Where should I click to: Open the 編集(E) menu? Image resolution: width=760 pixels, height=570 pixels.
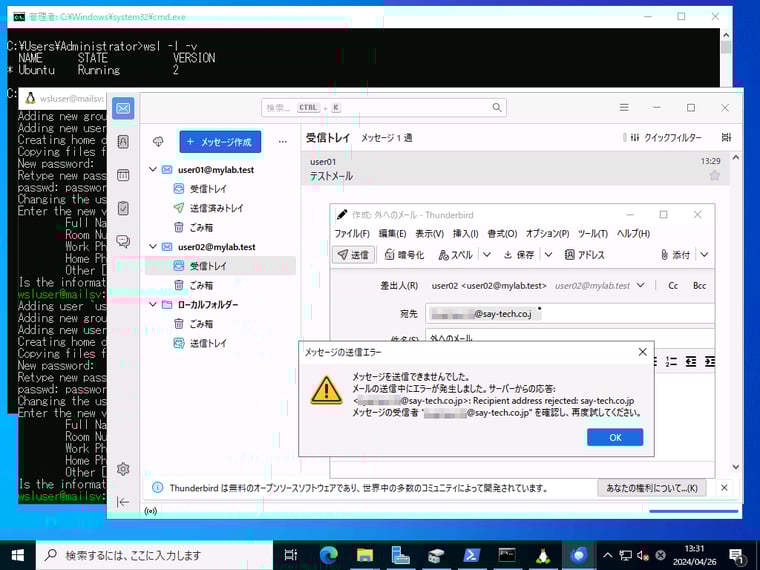point(392,234)
